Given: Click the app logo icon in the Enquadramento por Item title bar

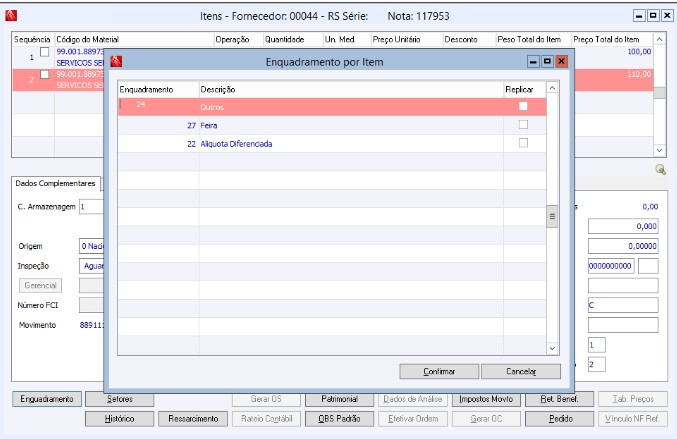Looking at the screenshot, I should pos(116,61).
